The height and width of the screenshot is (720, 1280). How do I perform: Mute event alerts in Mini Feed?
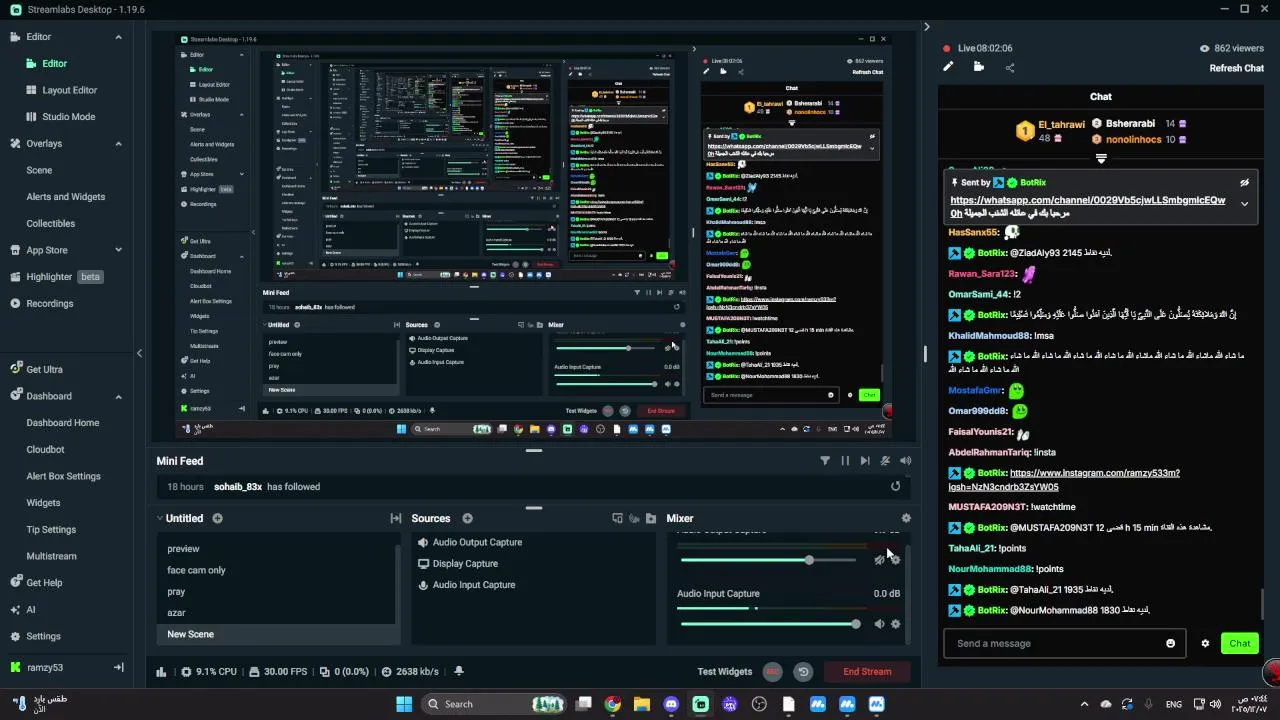click(885, 461)
